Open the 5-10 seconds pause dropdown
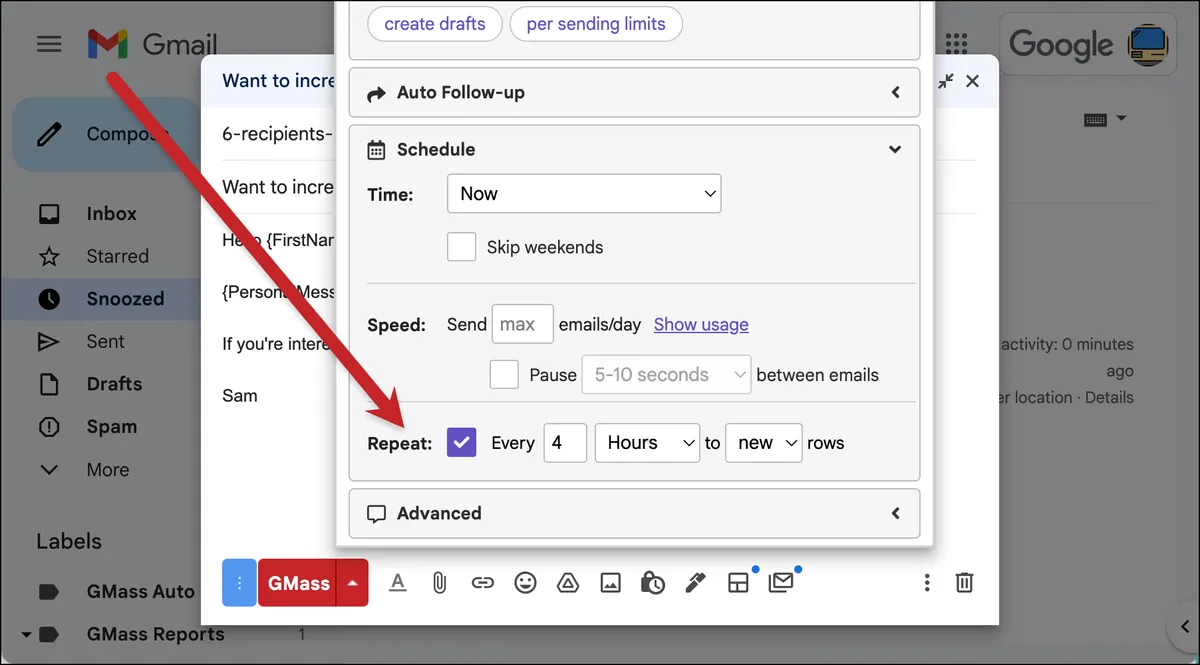The height and width of the screenshot is (665, 1200). pos(666,375)
